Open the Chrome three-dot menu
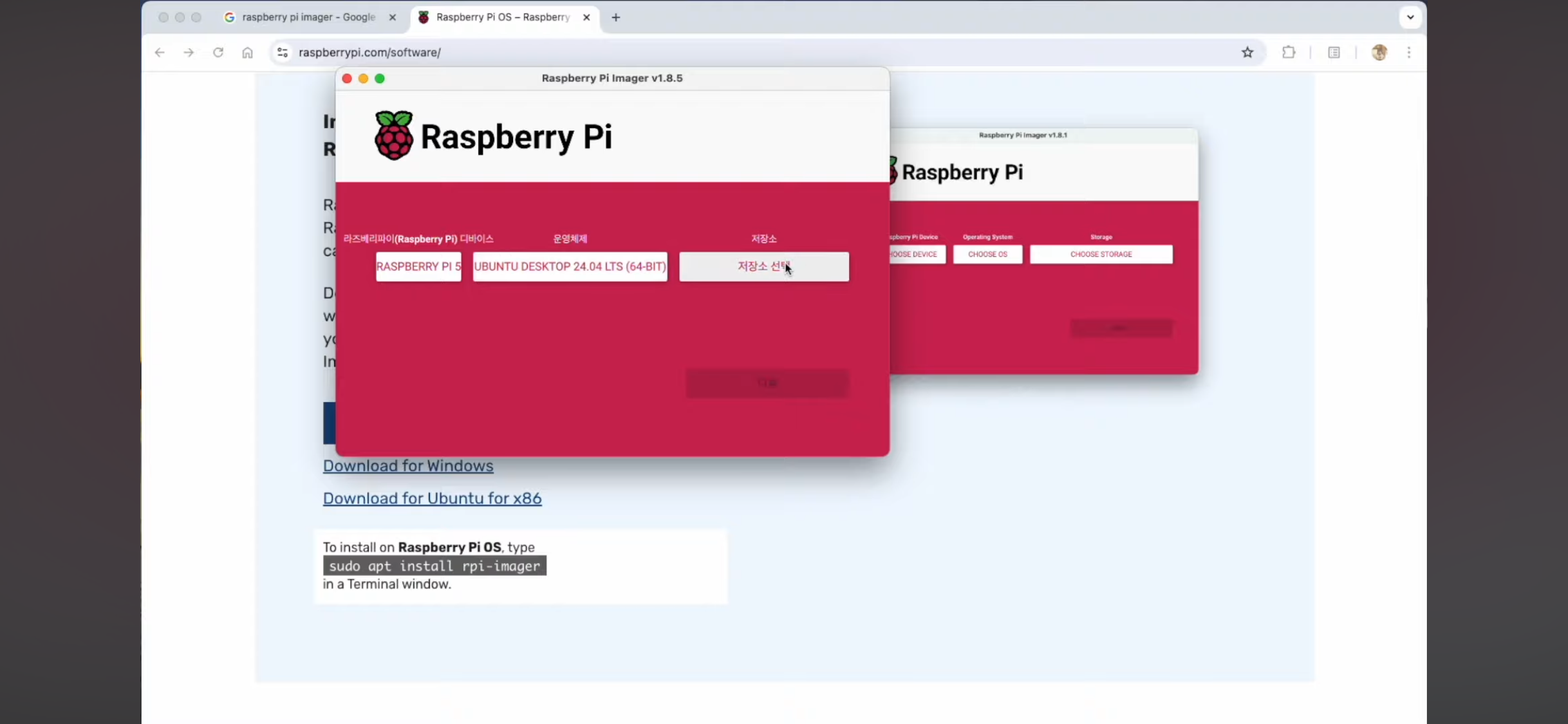The image size is (1568, 724). (x=1409, y=53)
